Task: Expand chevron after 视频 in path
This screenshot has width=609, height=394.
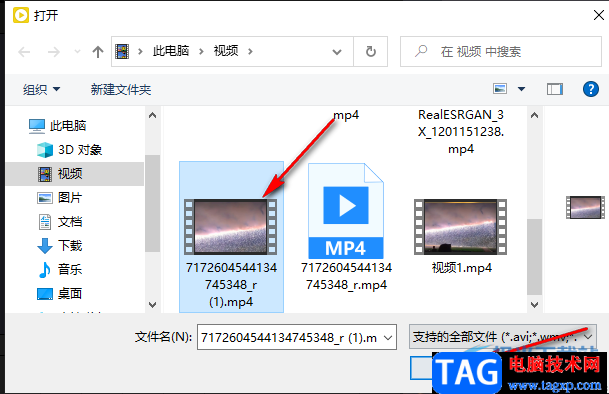Action: 251,51
